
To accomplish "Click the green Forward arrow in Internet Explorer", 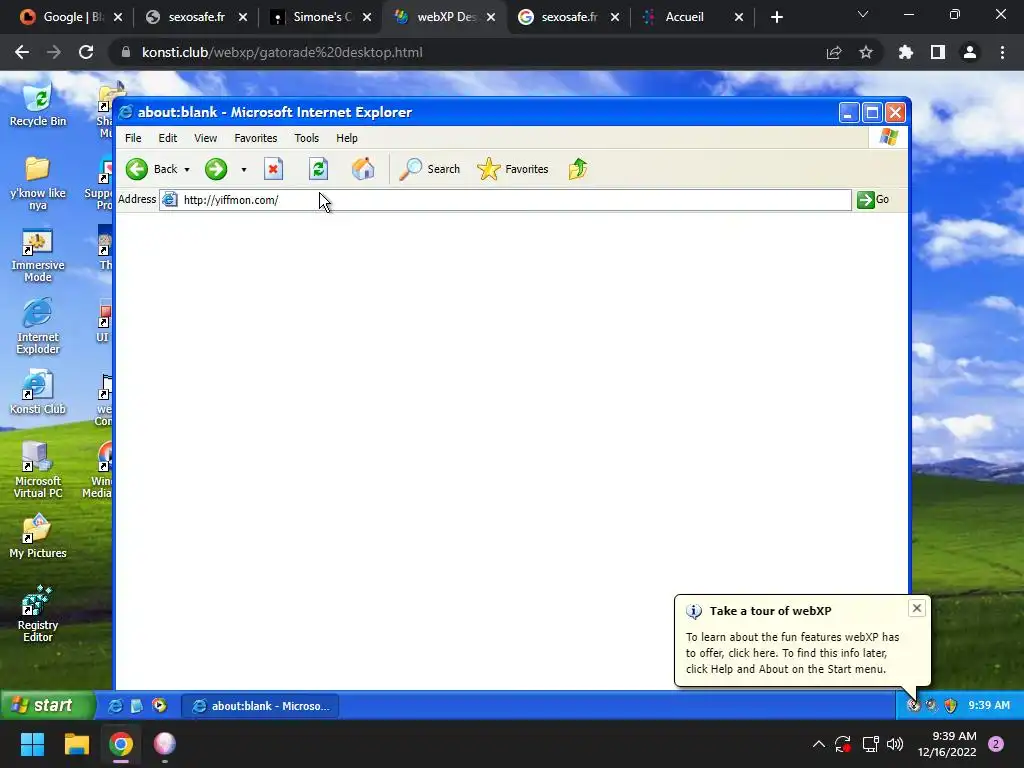I will (x=216, y=169).
